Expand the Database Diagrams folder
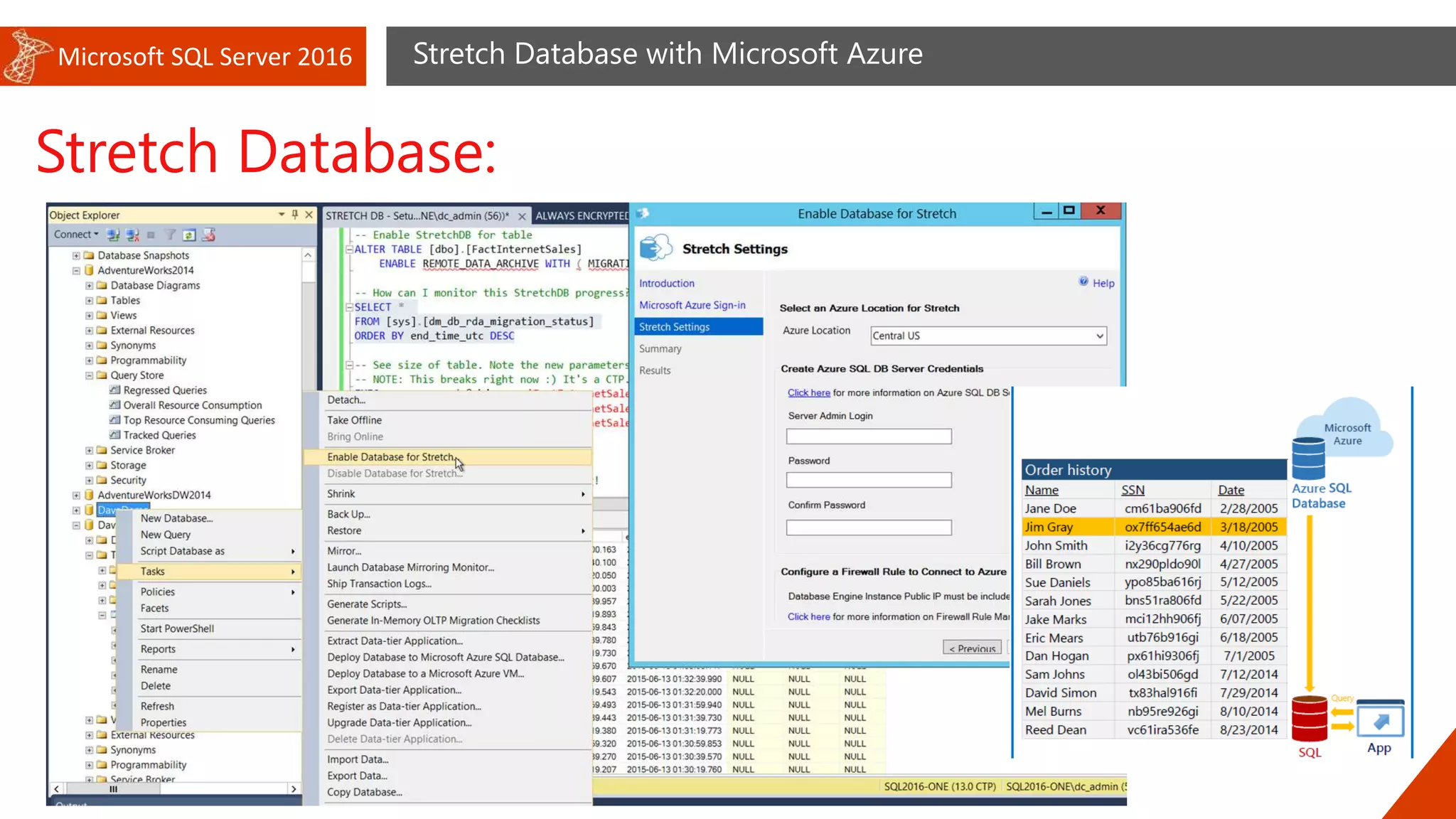The height and width of the screenshot is (819, 1456). tap(89, 285)
